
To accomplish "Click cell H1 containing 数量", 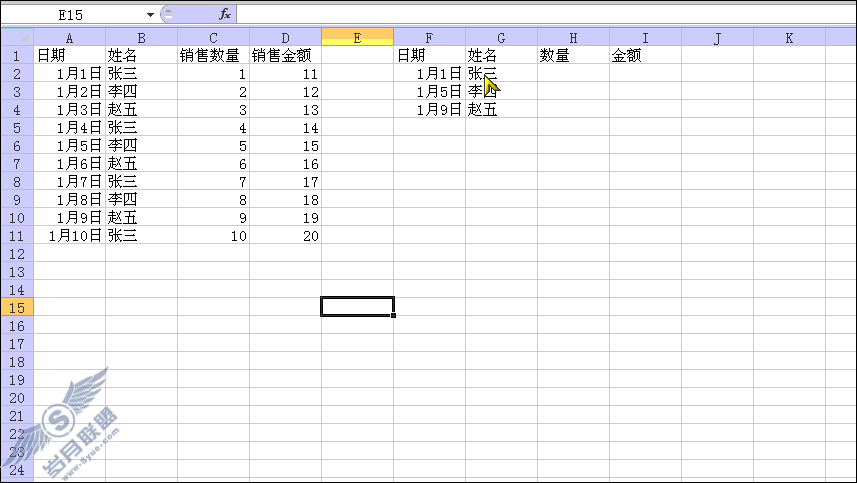I will (573, 55).
